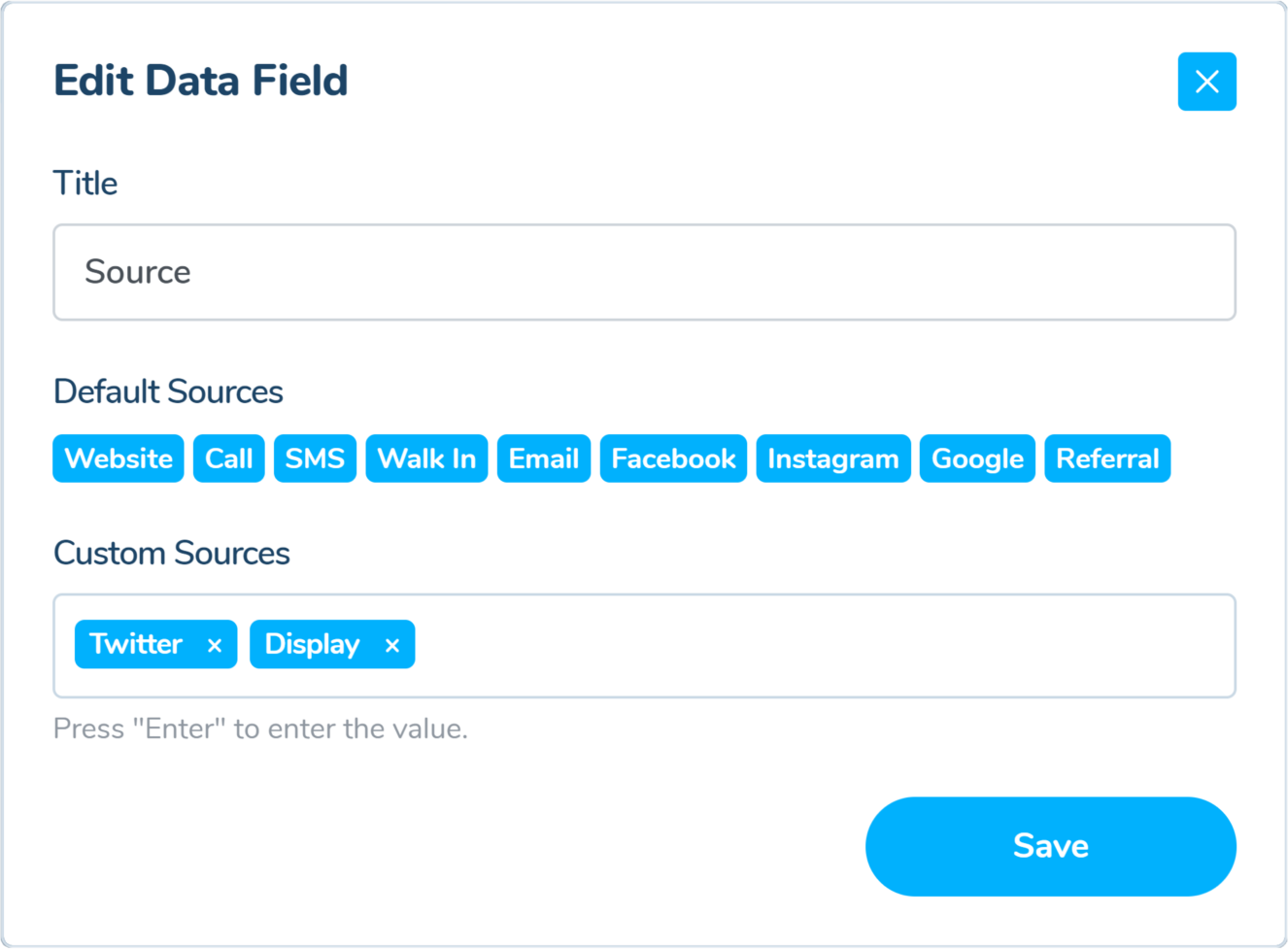The width and height of the screenshot is (1288, 949).
Task: Choose the SMS default source tag
Action: pos(315,458)
